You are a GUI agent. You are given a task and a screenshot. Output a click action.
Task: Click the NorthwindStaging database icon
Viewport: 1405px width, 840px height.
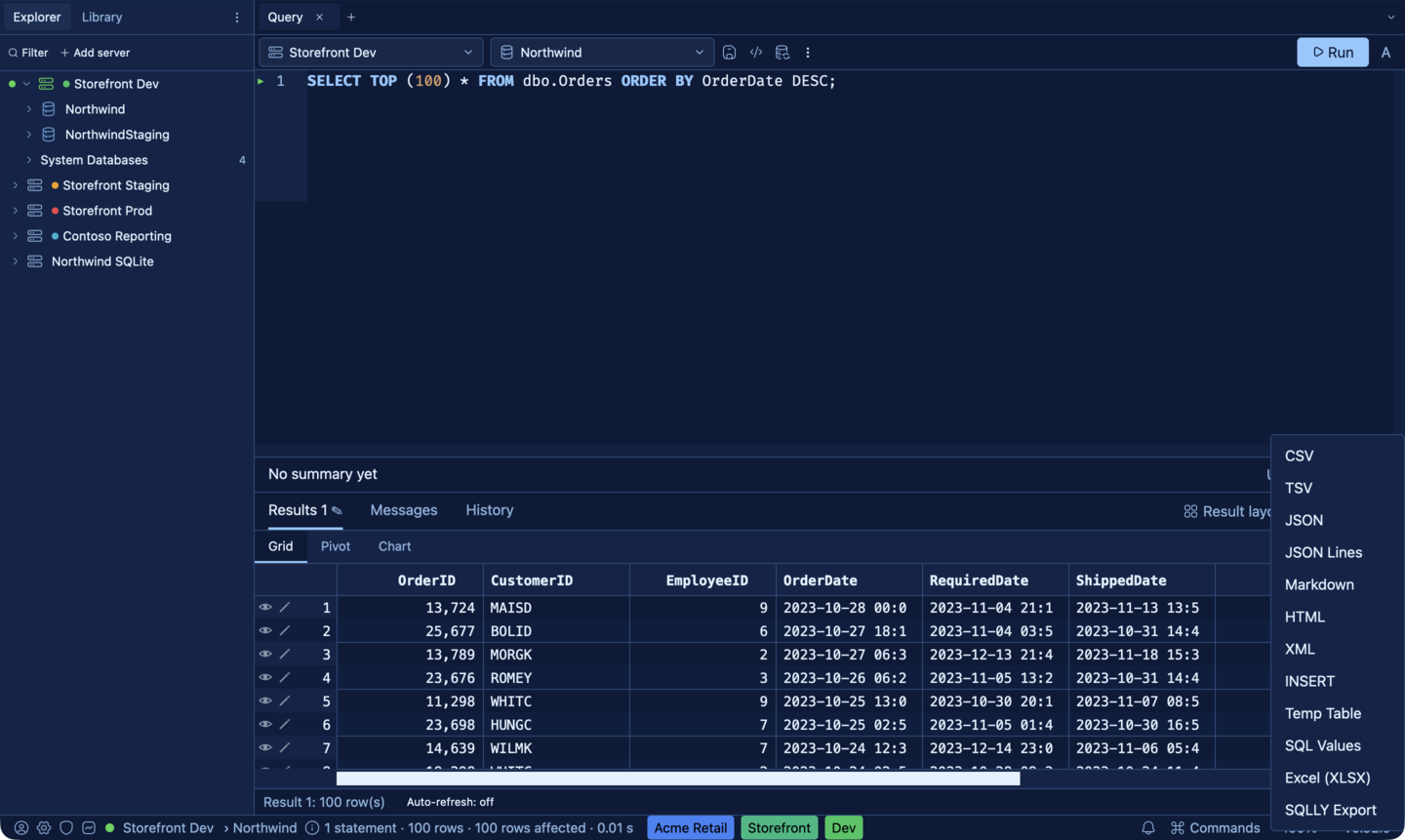[49, 135]
